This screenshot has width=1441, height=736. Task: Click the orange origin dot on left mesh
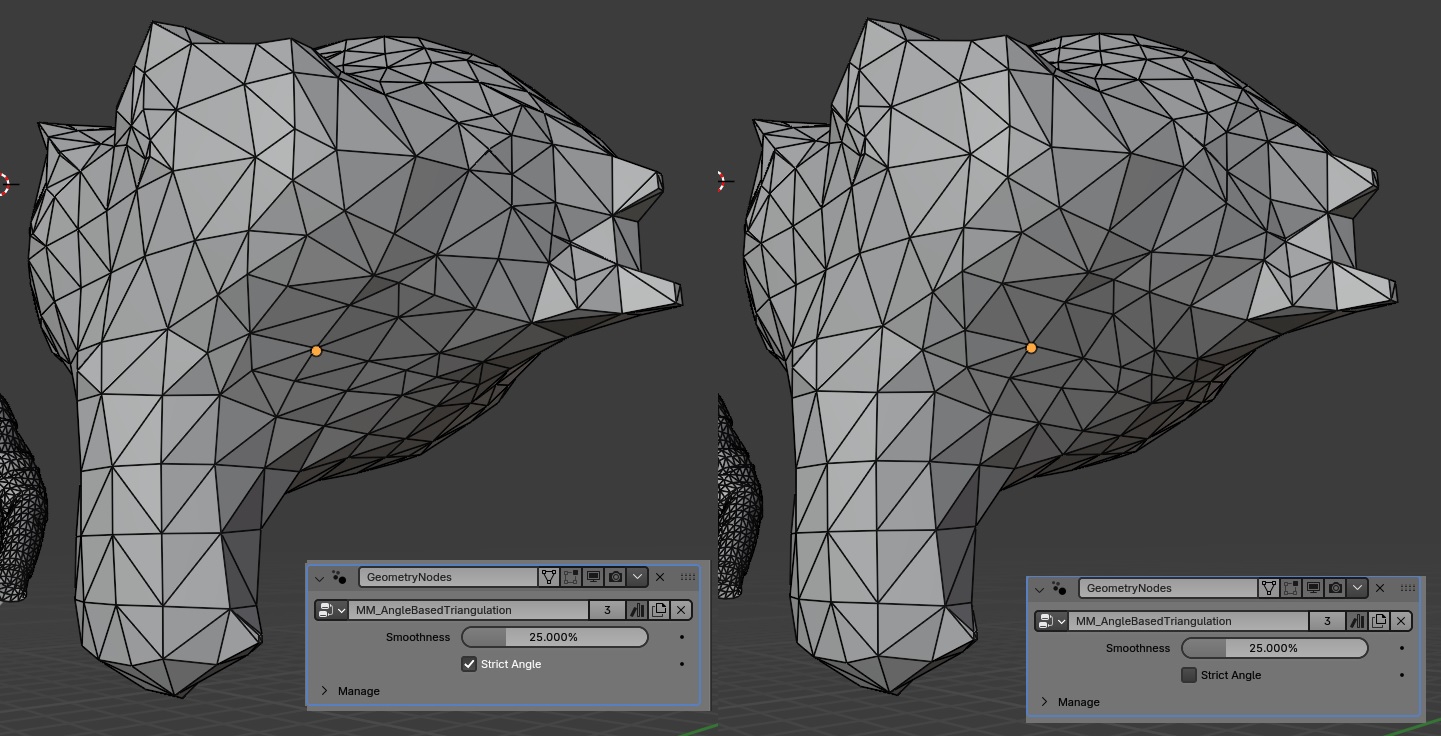pos(317,351)
